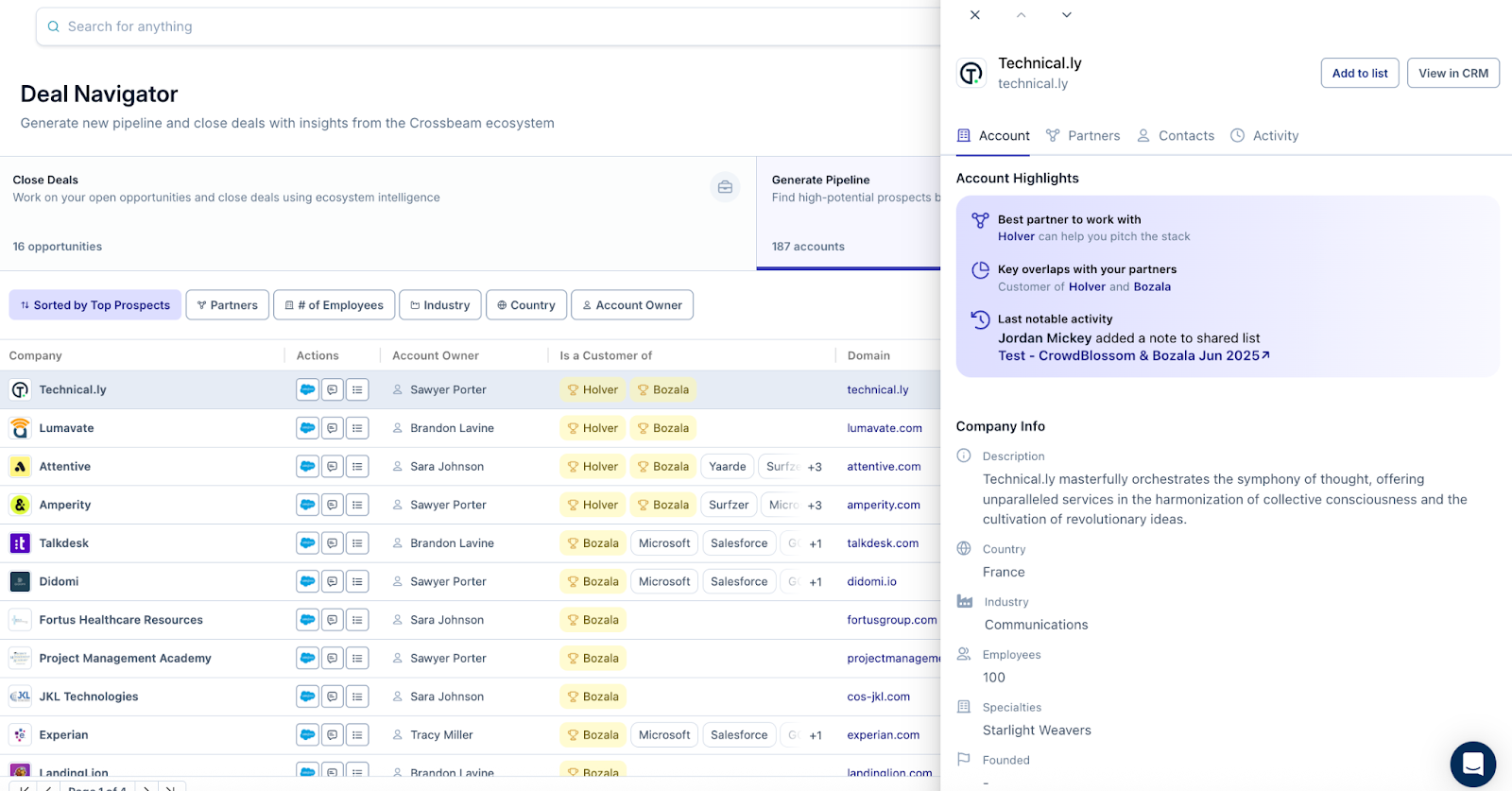Click Surfzer tag in Amperity row
The height and width of the screenshot is (791, 1512).
coord(729,505)
